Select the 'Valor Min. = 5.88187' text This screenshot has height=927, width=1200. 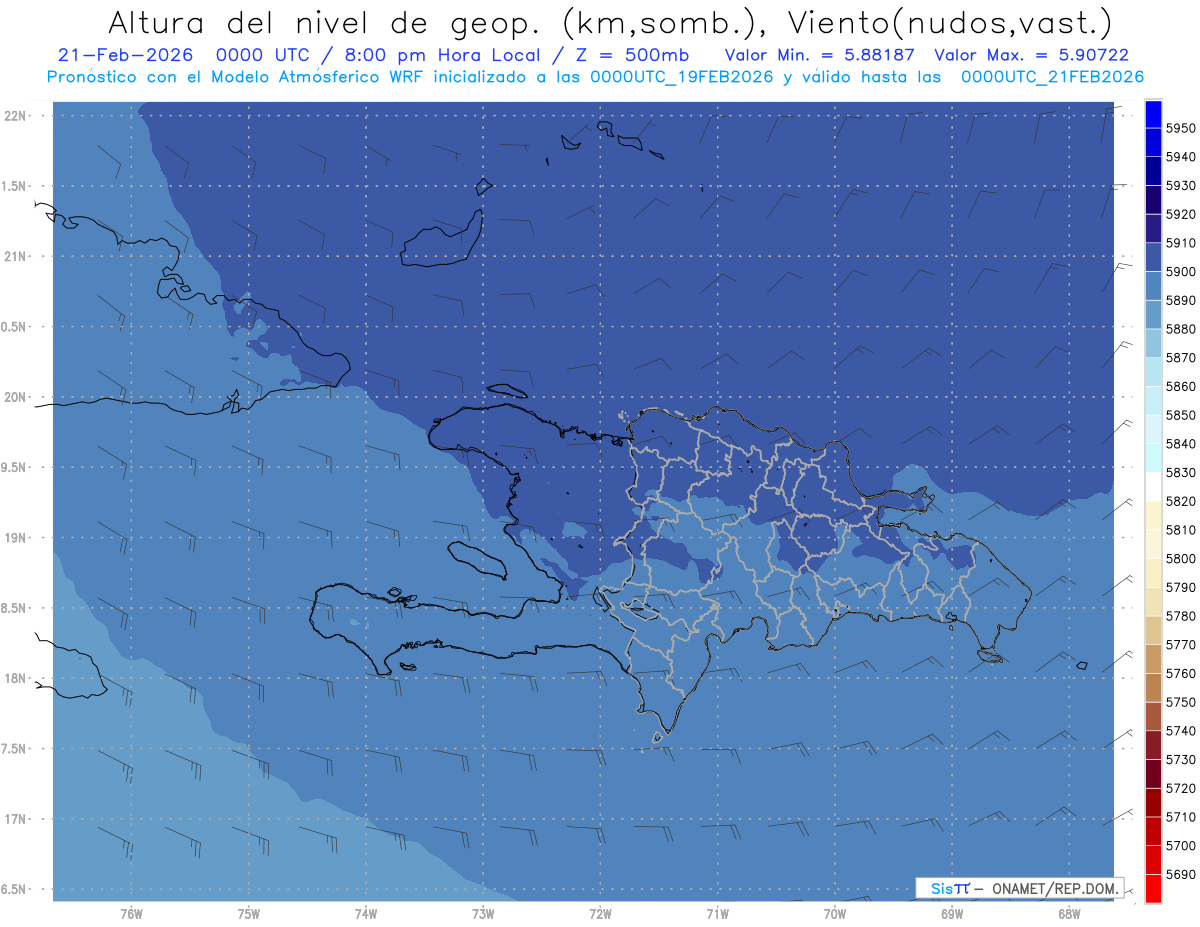pos(819,55)
